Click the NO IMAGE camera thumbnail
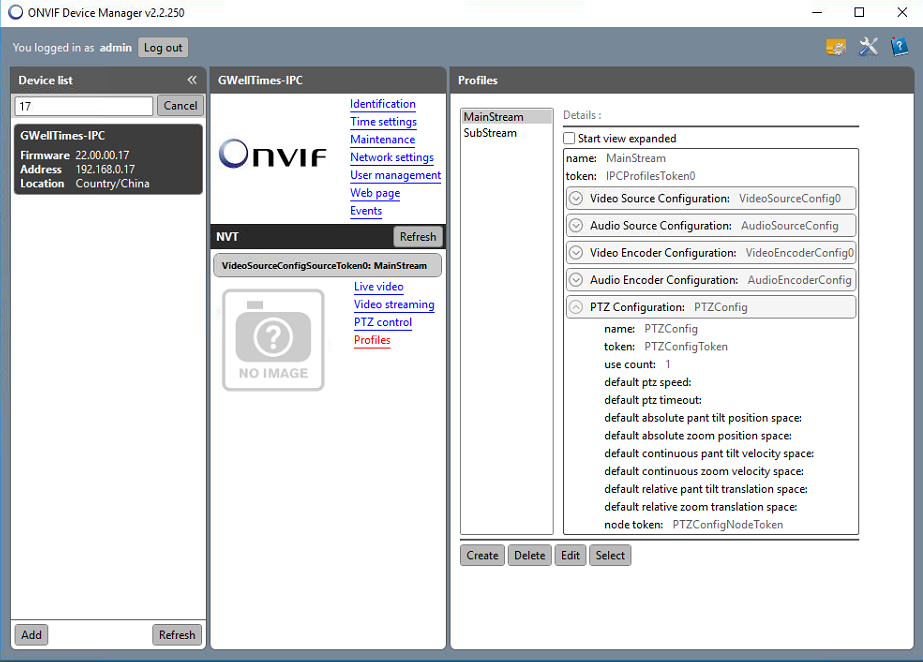923x662 pixels. [x=273, y=340]
